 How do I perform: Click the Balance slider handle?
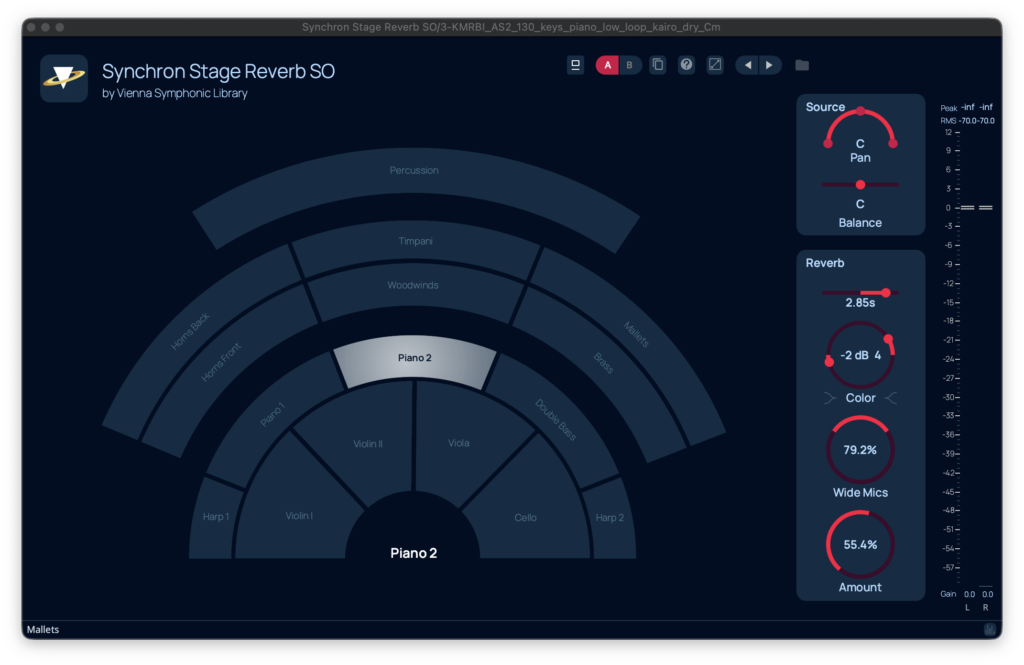pyautogui.click(x=861, y=185)
